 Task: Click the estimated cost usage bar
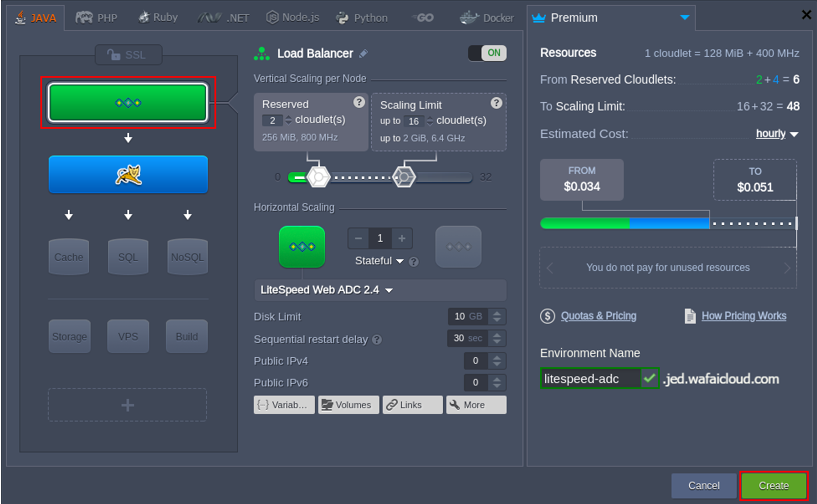(x=669, y=224)
